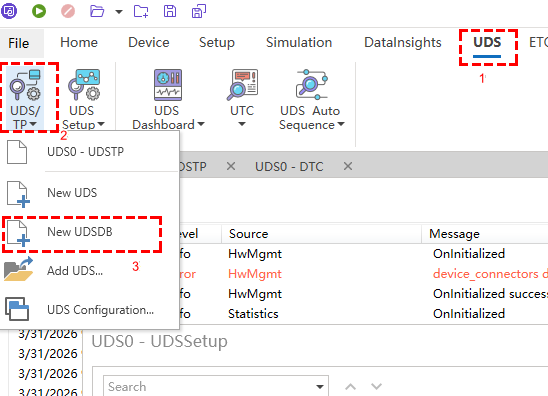Click the UDS Auto Sequence ribbon icon
Screen dimensions: 548x396
coord(312,85)
